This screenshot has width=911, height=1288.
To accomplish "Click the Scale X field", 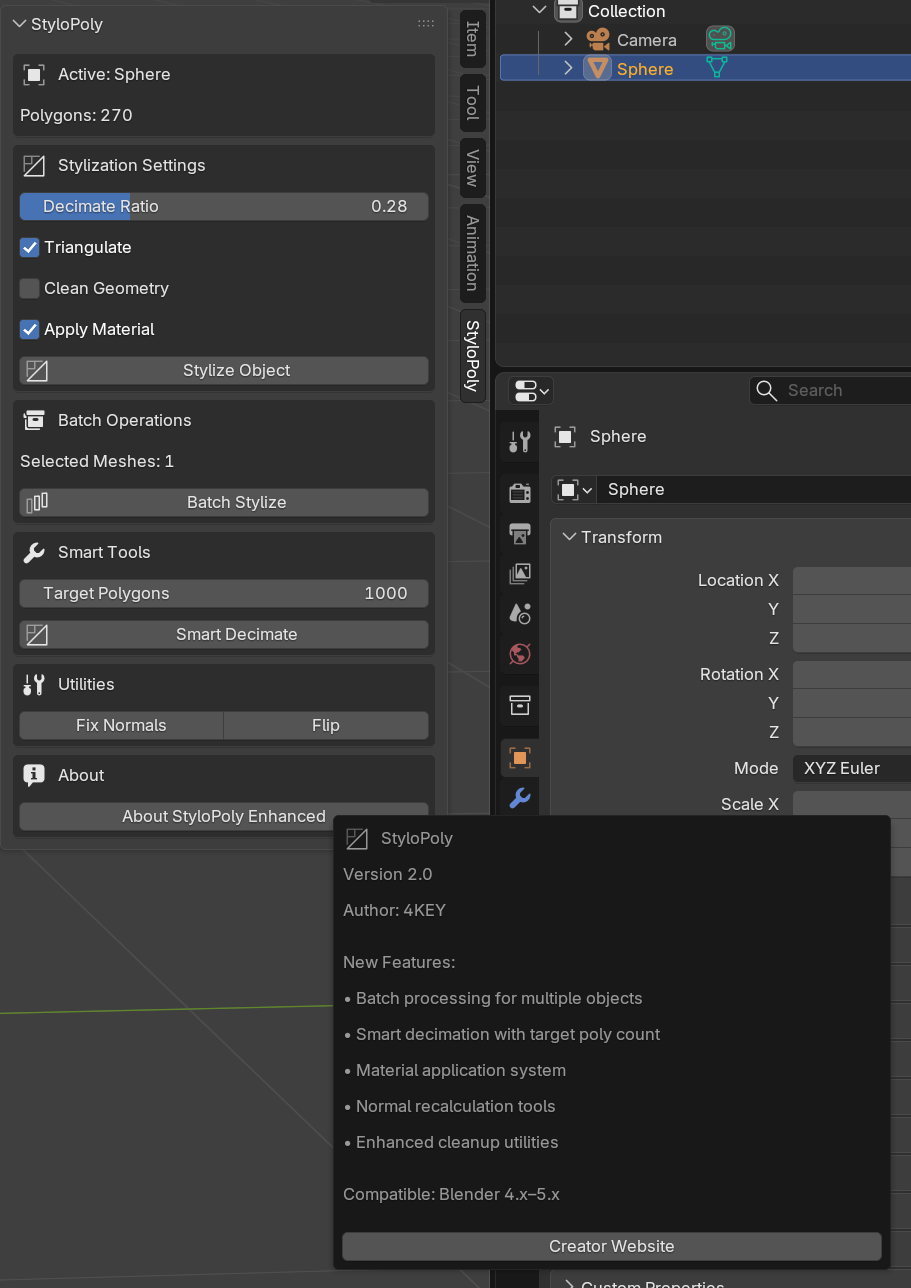I will 852,804.
